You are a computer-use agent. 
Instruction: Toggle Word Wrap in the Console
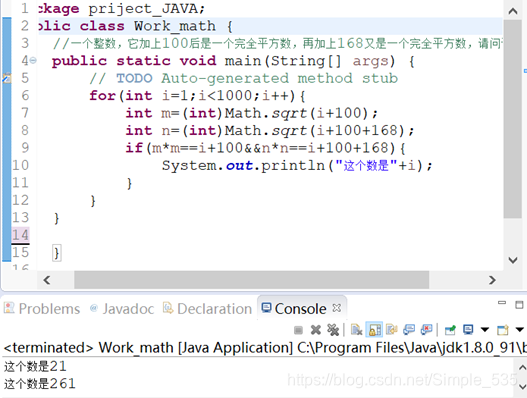pos(392,330)
